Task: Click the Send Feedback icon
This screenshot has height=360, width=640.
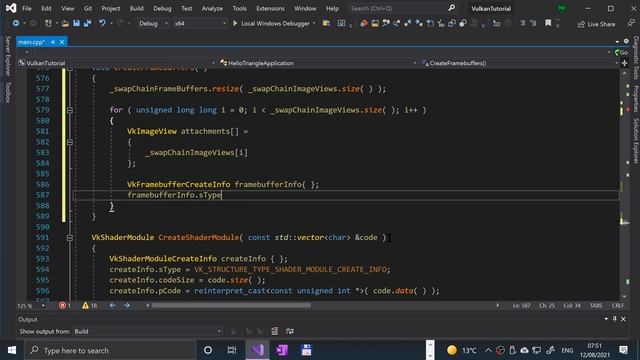Action: coord(631,24)
